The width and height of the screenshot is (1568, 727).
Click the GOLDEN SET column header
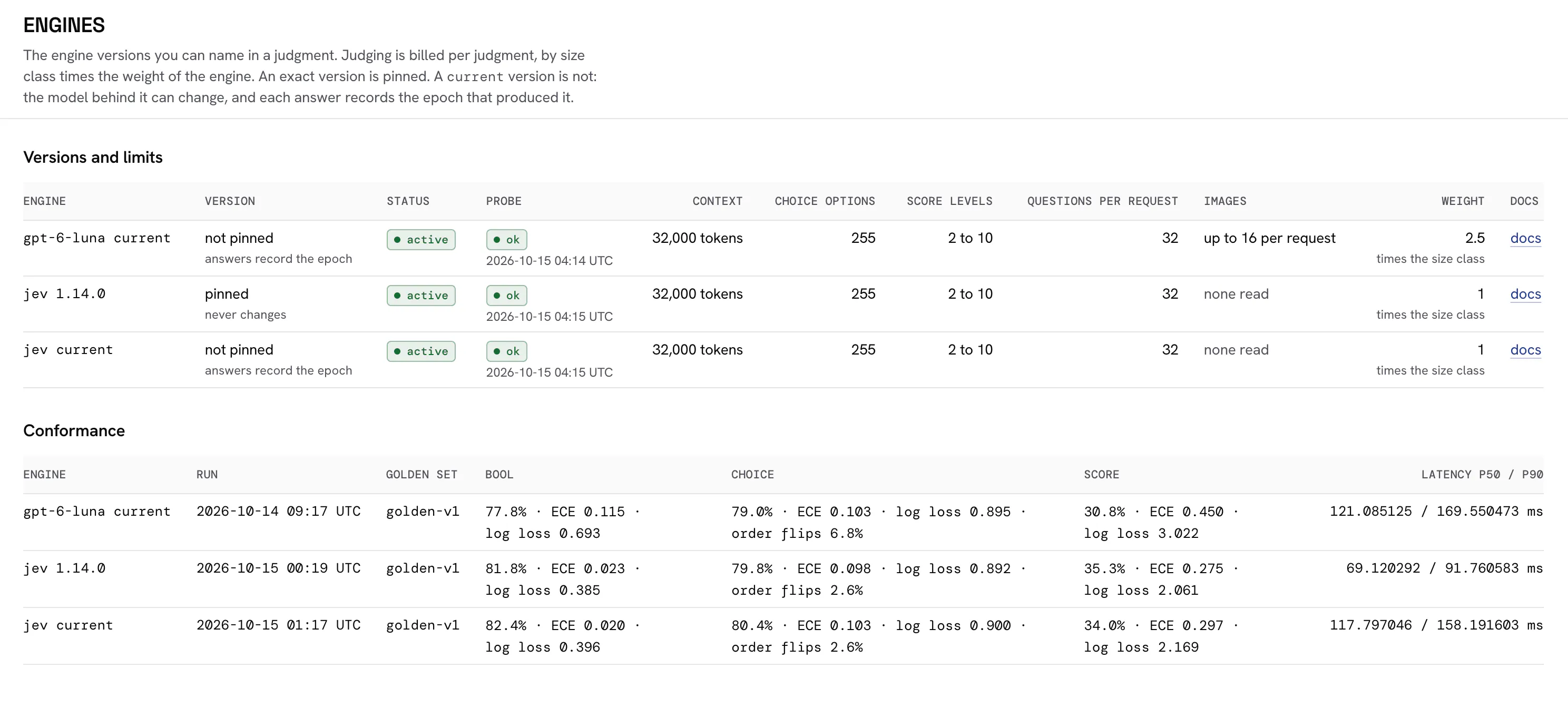coord(421,475)
